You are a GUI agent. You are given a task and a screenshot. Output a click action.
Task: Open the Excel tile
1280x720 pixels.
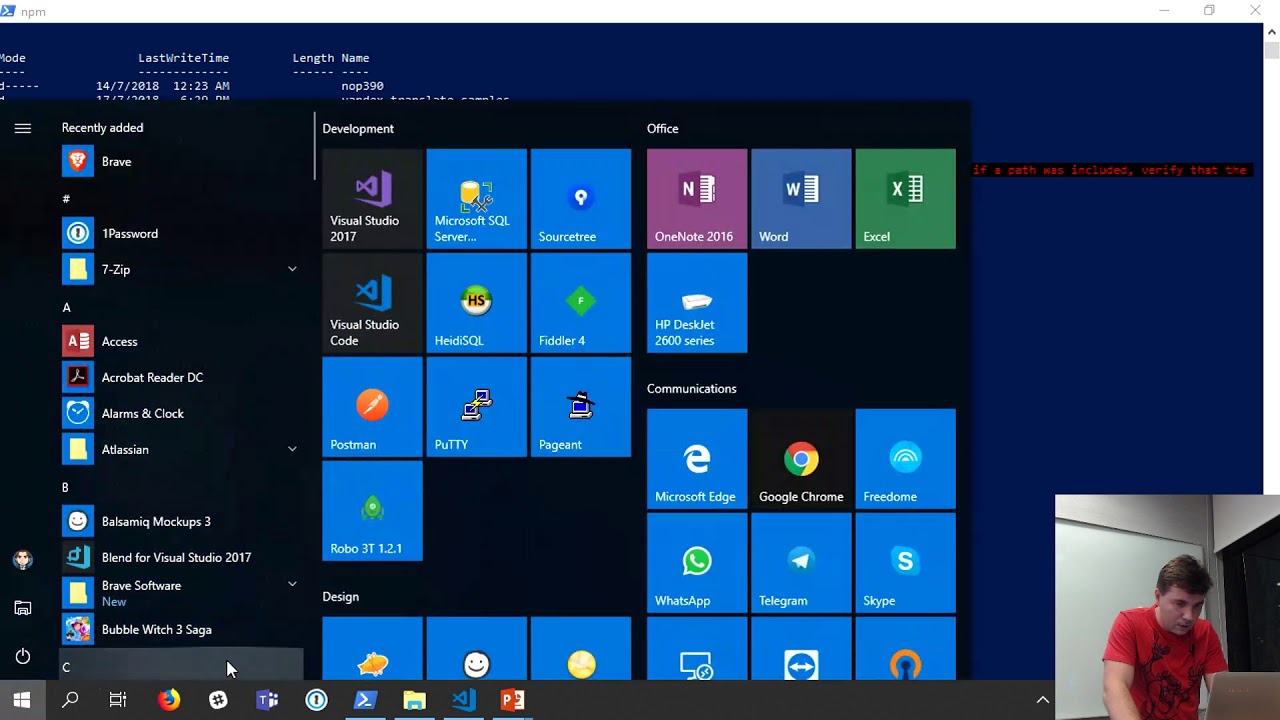[905, 198]
